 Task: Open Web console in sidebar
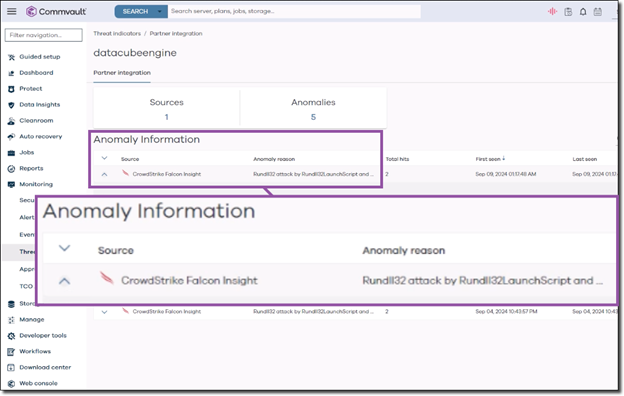pos(39,383)
